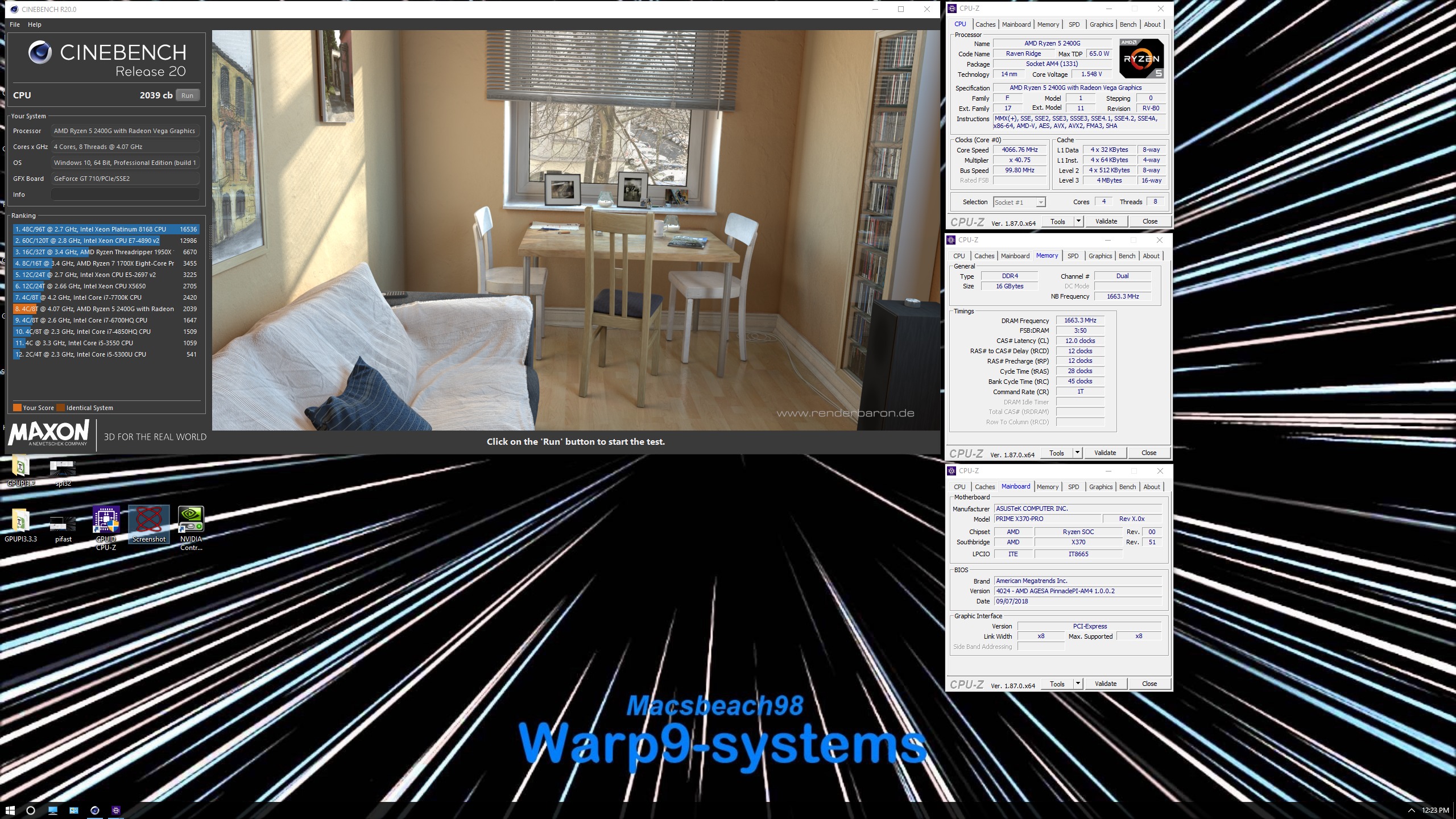
Task: Open the Help menu in Cinebench
Action: pos(35,24)
